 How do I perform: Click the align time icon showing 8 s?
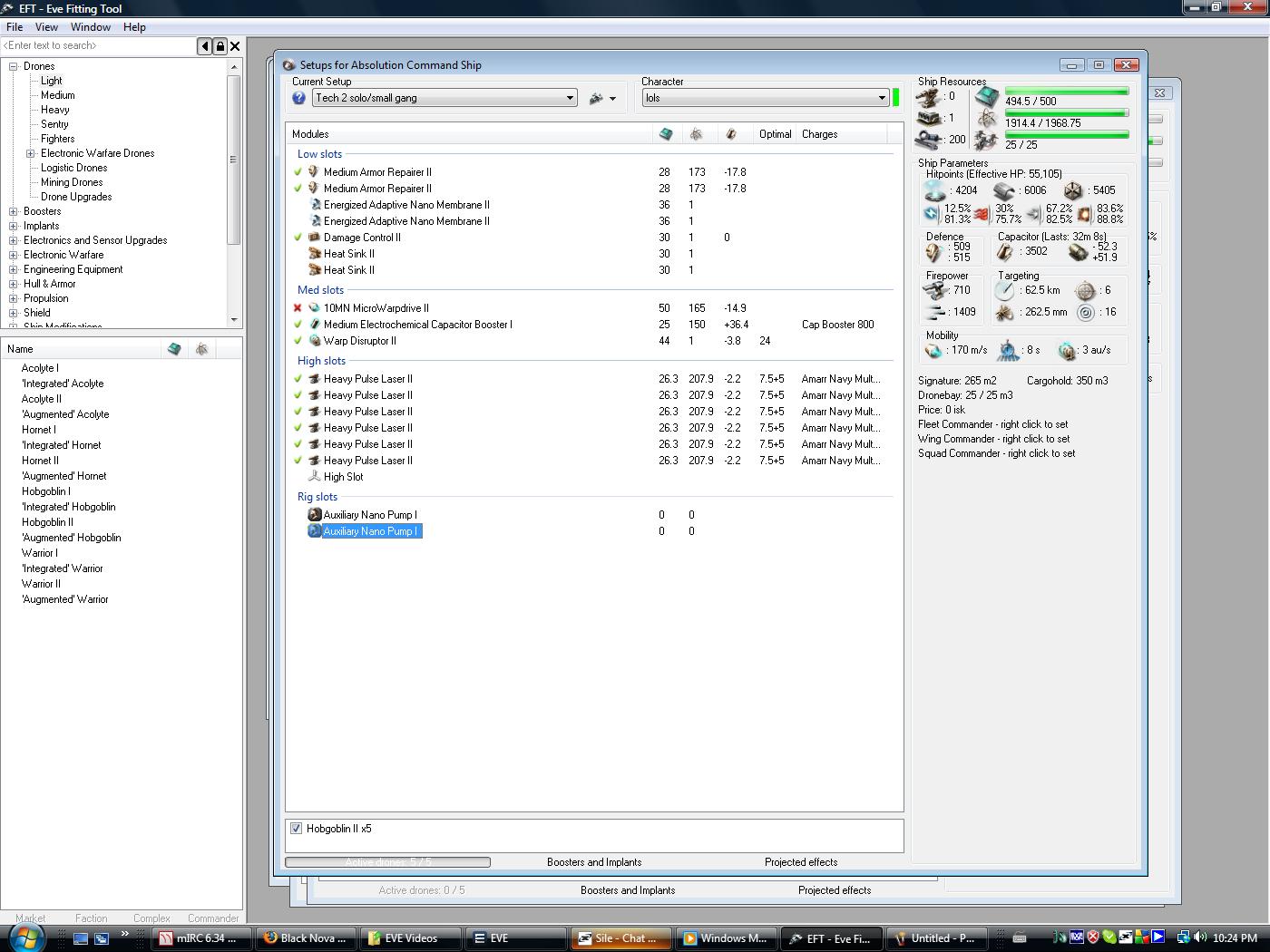coord(1008,350)
